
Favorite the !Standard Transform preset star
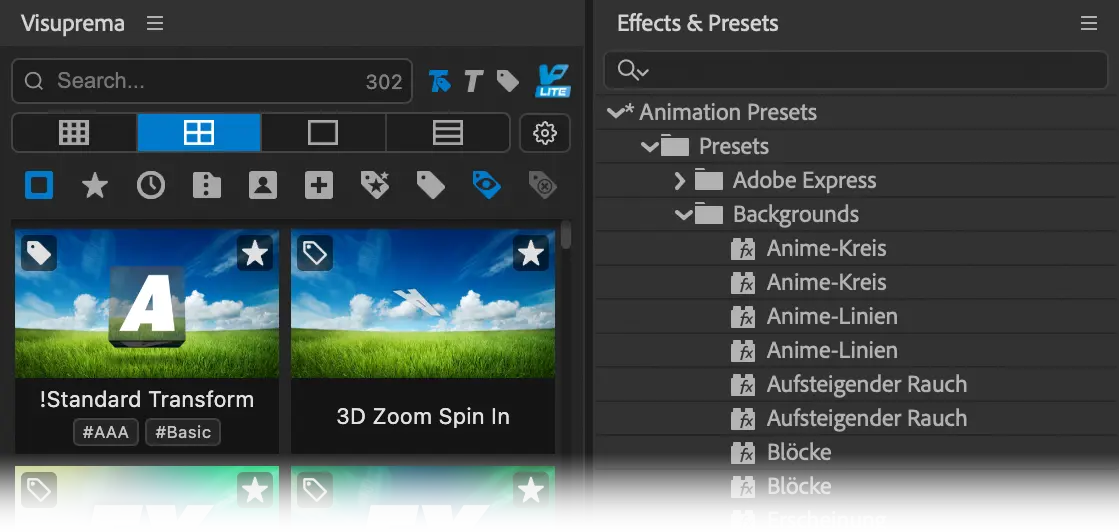coord(255,253)
